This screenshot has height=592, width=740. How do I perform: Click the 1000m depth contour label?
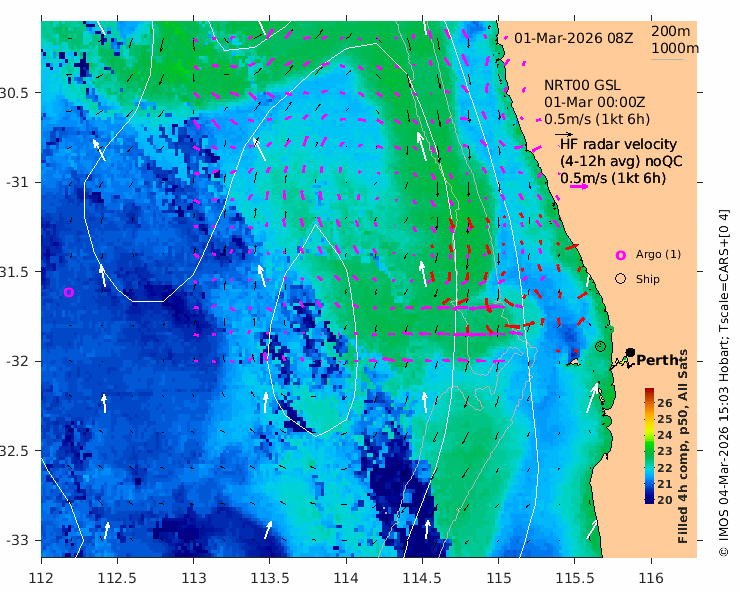point(675,48)
